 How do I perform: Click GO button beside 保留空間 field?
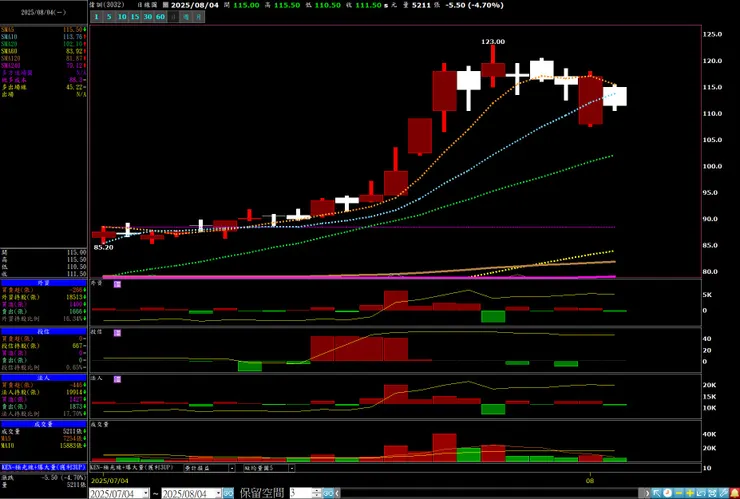pos(328,494)
